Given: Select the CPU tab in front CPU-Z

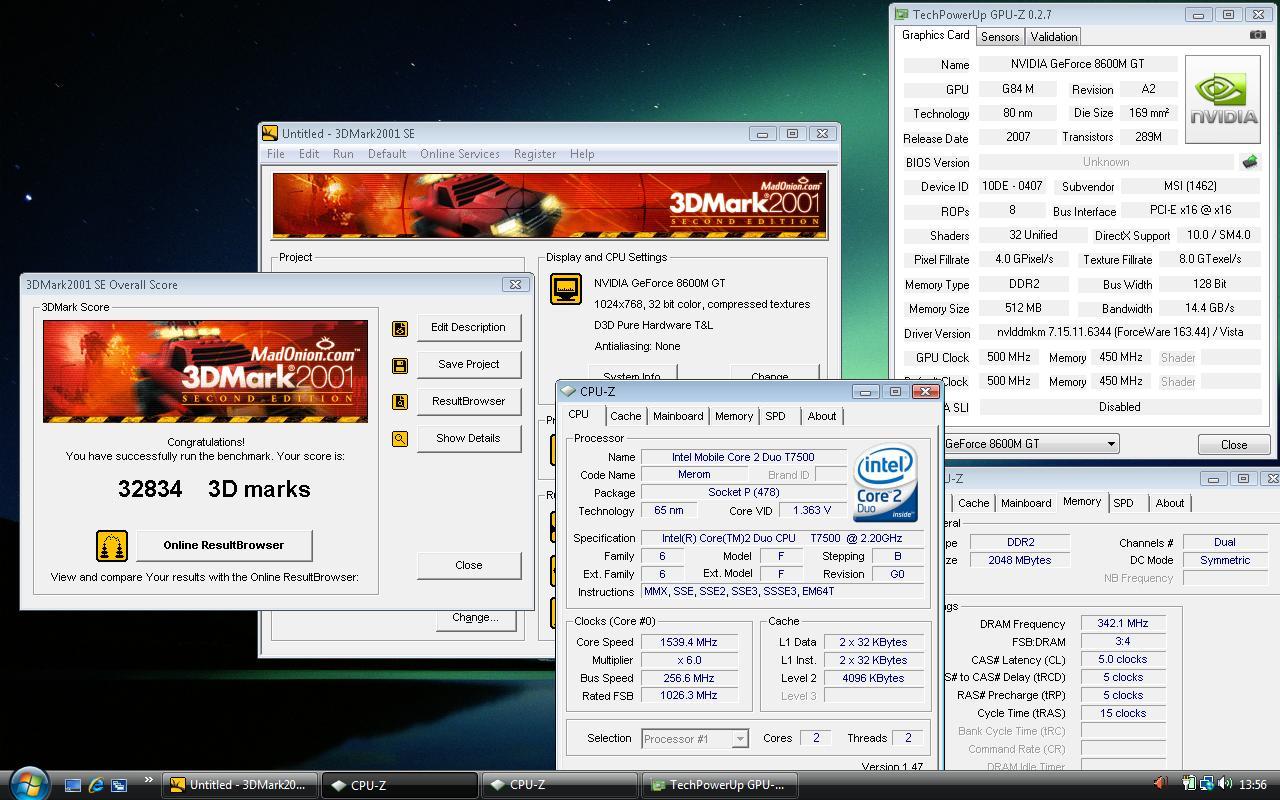Looking at the screenshot, I should pyautogui.click(x=579, y=414).
